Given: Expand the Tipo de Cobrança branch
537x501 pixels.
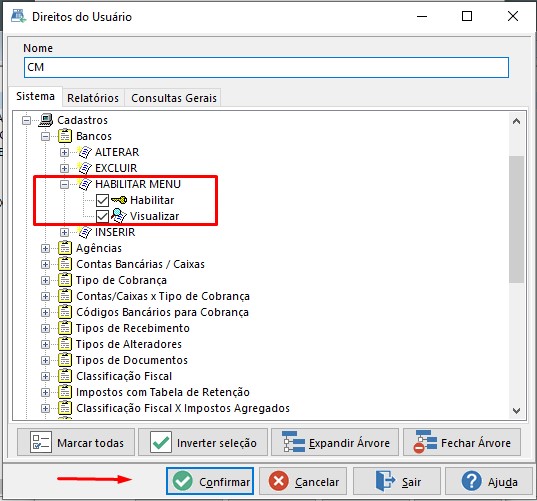Looking at the screenshot, I should 45,280.
